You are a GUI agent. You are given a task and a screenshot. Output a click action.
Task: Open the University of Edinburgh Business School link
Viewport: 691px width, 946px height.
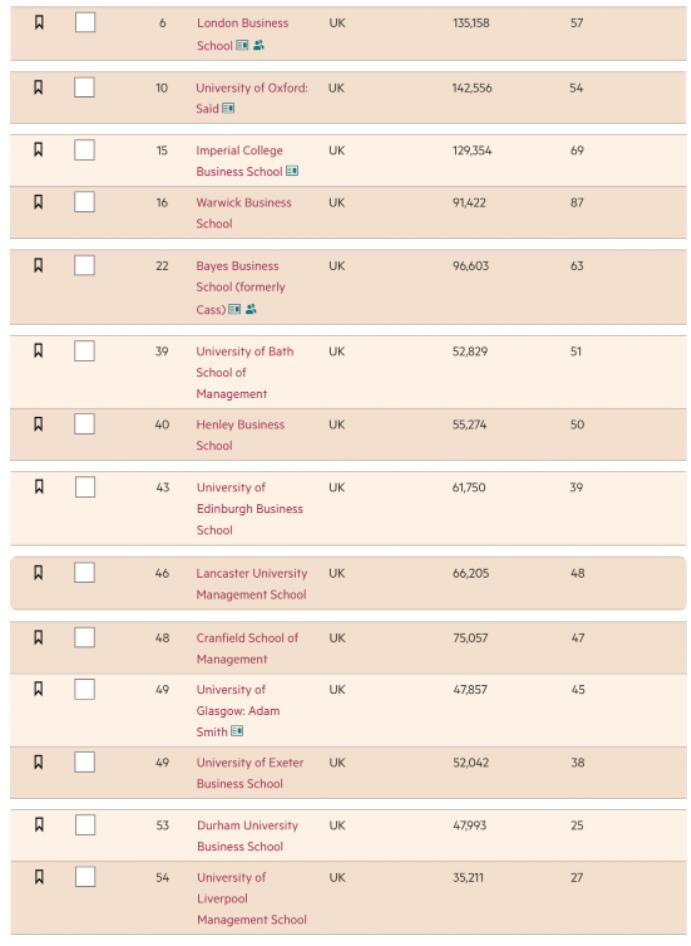pyautogui.click(x=249, y=508)
